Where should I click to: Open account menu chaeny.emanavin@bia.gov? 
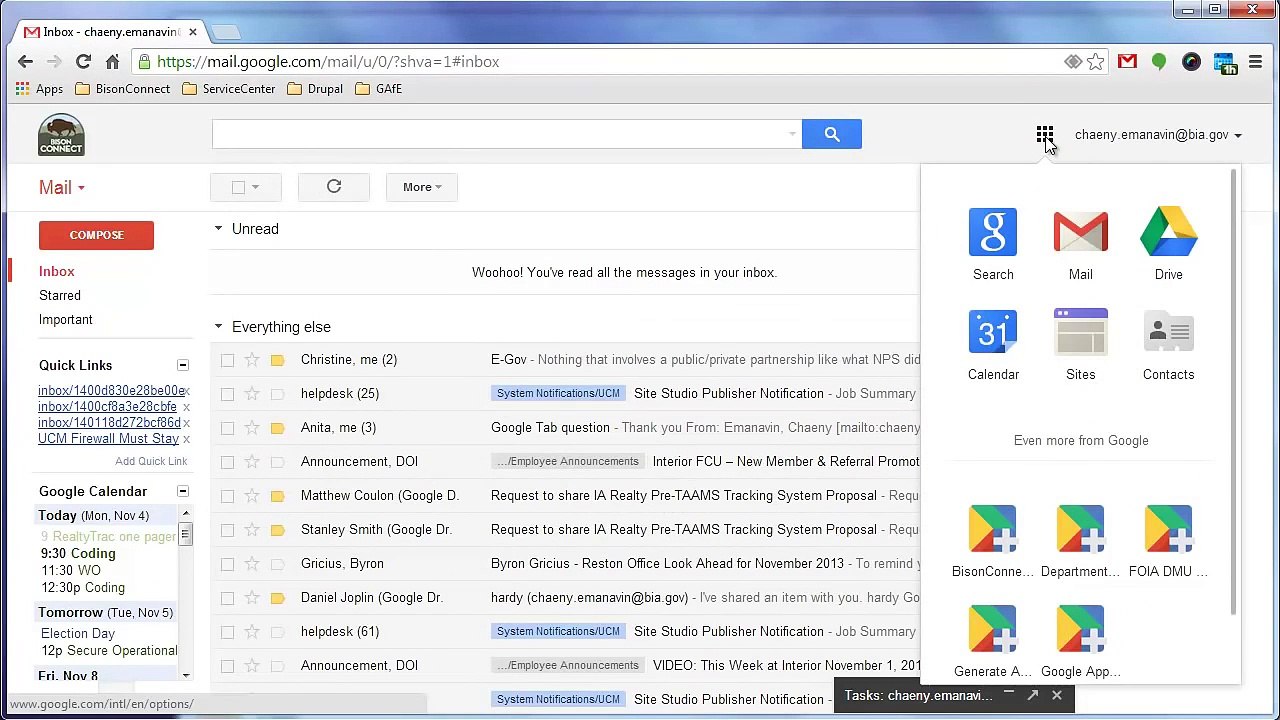[1158, 135]
